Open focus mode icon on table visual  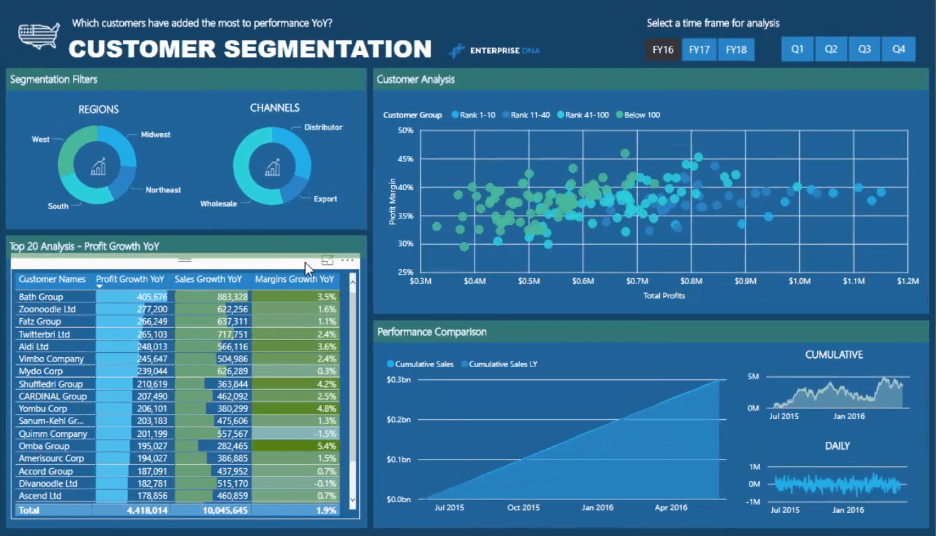(327, 260)
